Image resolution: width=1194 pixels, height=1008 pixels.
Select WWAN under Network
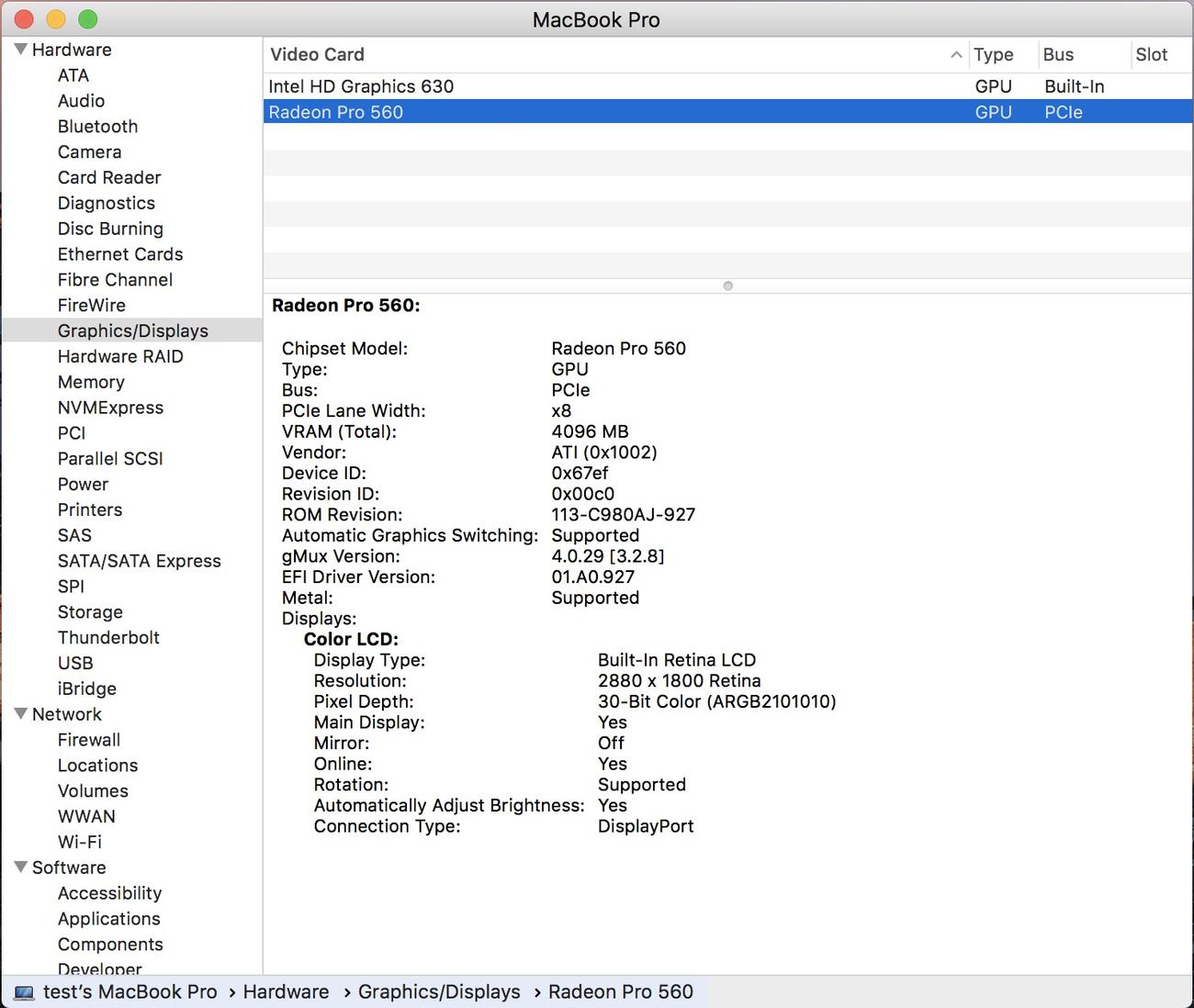coord(86,816)
